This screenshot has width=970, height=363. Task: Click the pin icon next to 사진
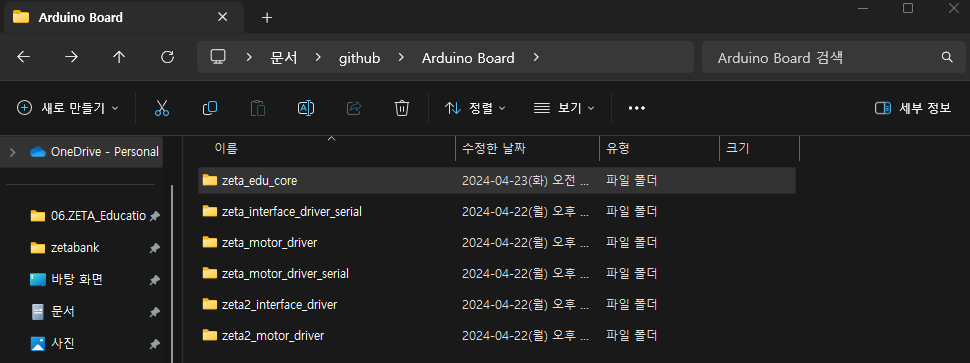pos(155,343)
